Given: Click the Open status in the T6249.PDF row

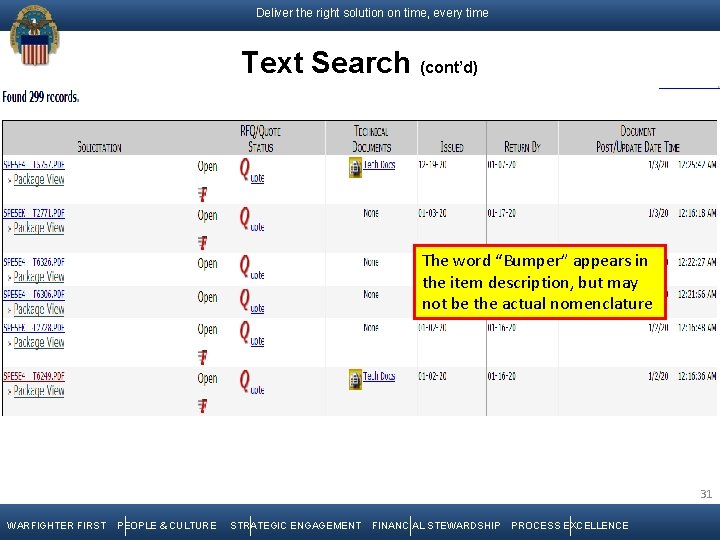Looking at the screenshot, I should tap(207, 378).
